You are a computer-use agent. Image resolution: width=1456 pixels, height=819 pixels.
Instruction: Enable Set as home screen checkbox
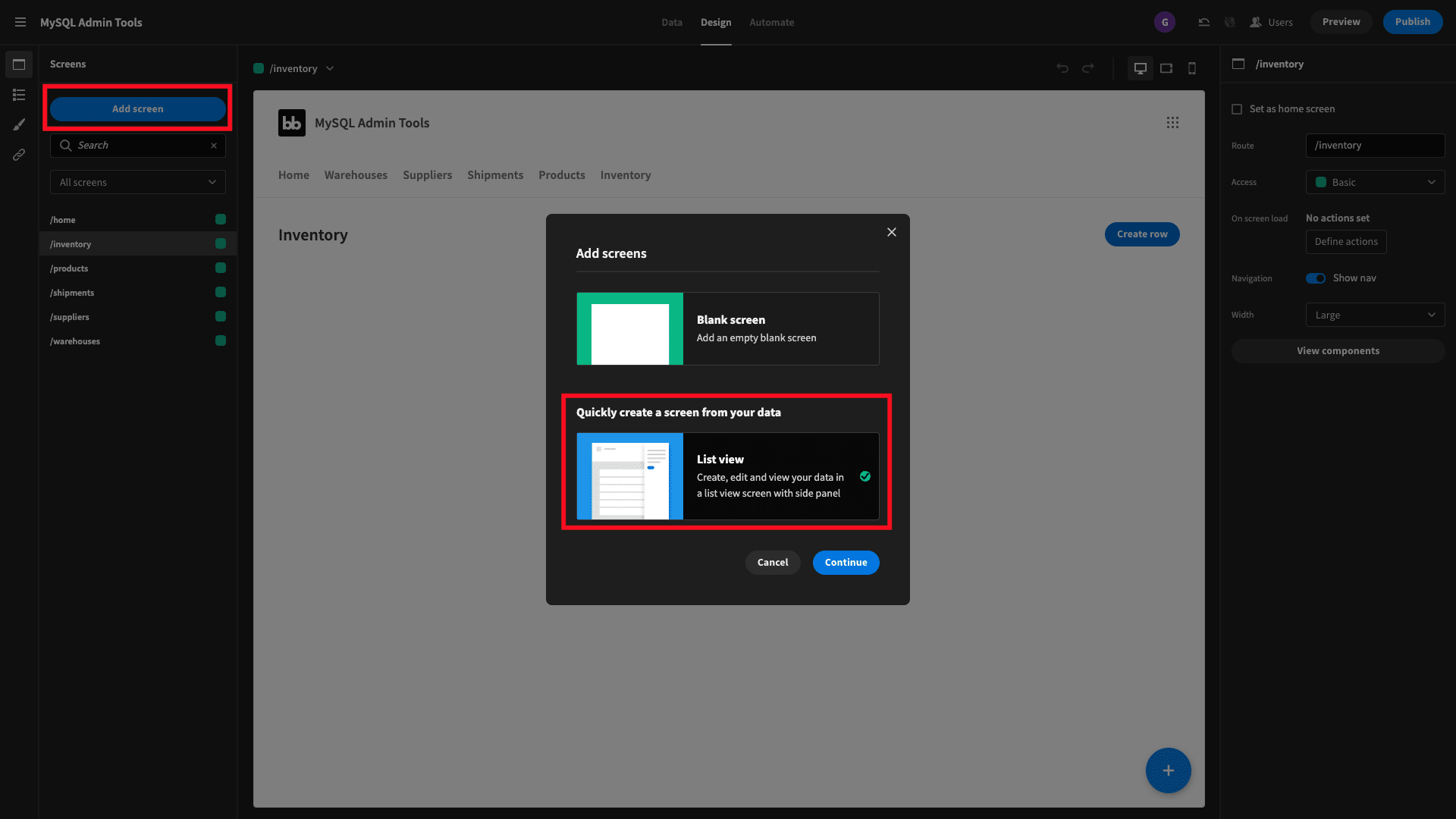click(x=1237, y=108)
